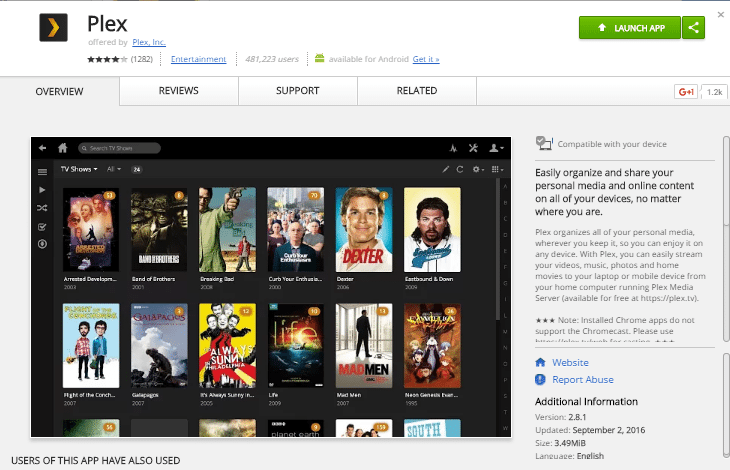Click the Plex title heading
The image size is (730, 470).
pyautogui.click(x=107, y=24)
